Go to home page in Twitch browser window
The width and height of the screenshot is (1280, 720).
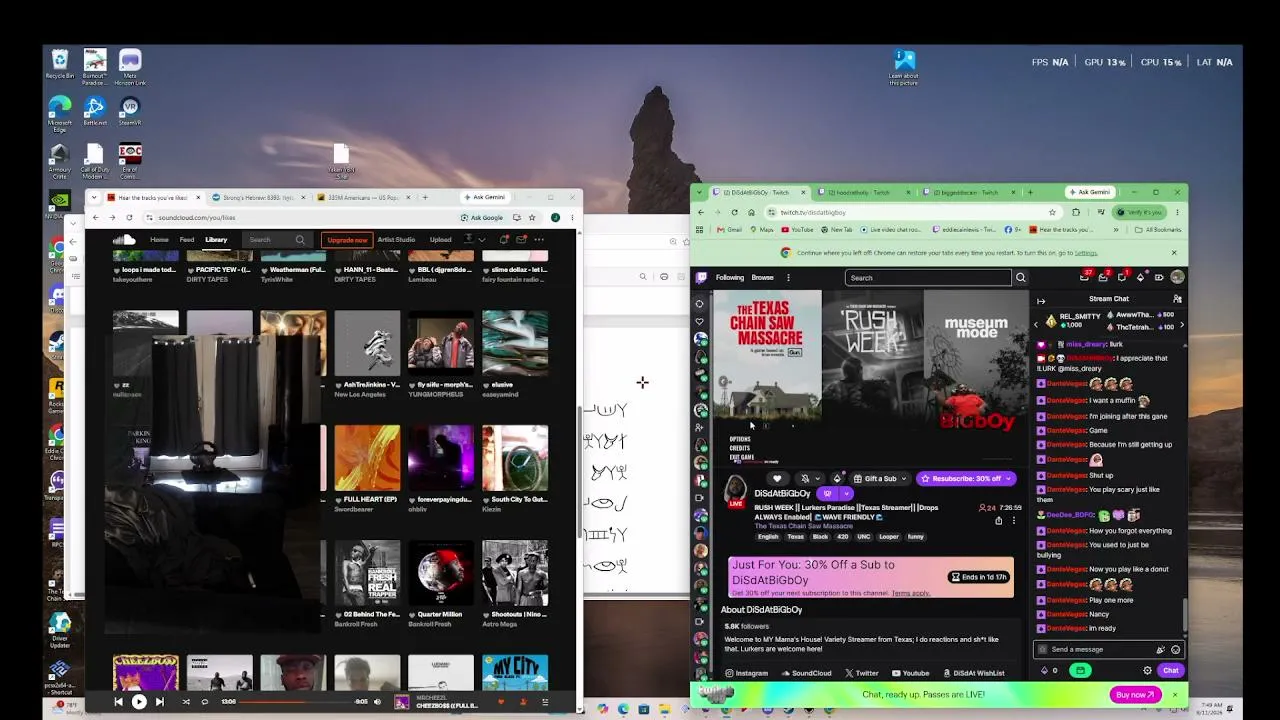pyautogui.click(x=750, y=212)
